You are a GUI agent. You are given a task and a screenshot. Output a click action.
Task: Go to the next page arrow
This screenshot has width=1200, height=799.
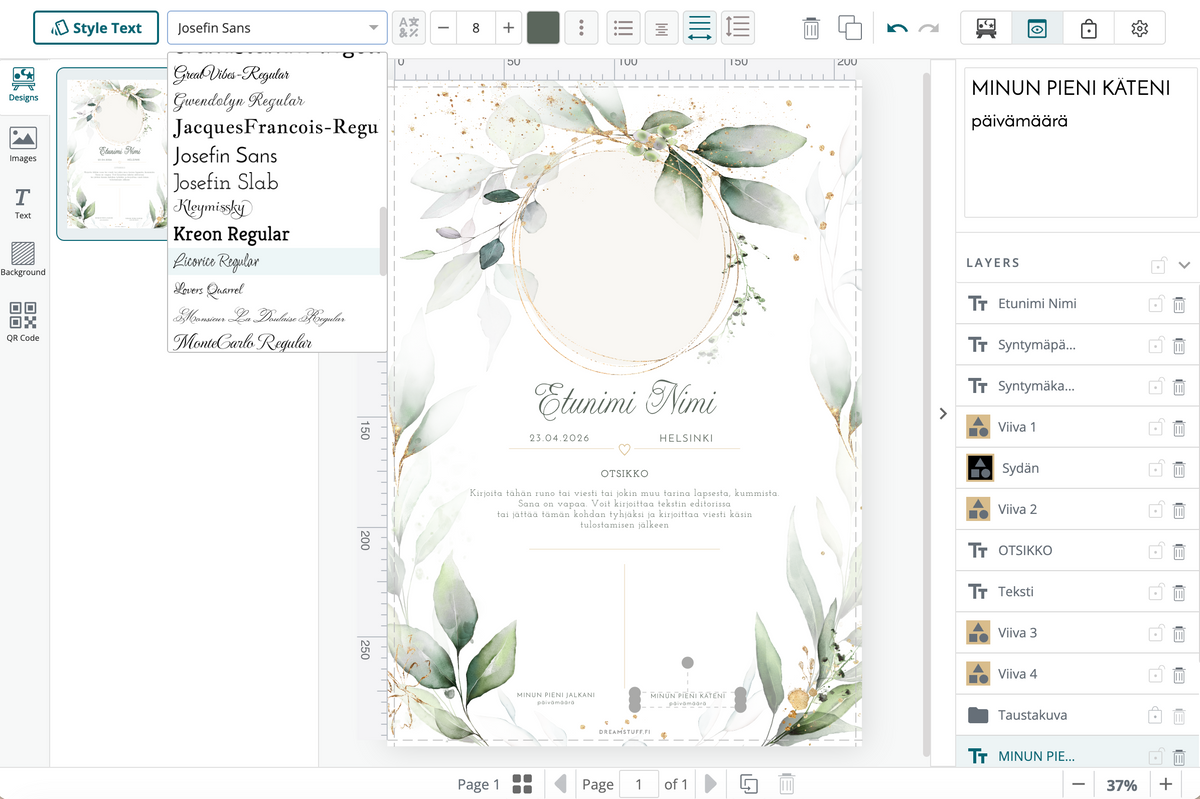pos(710,784)
